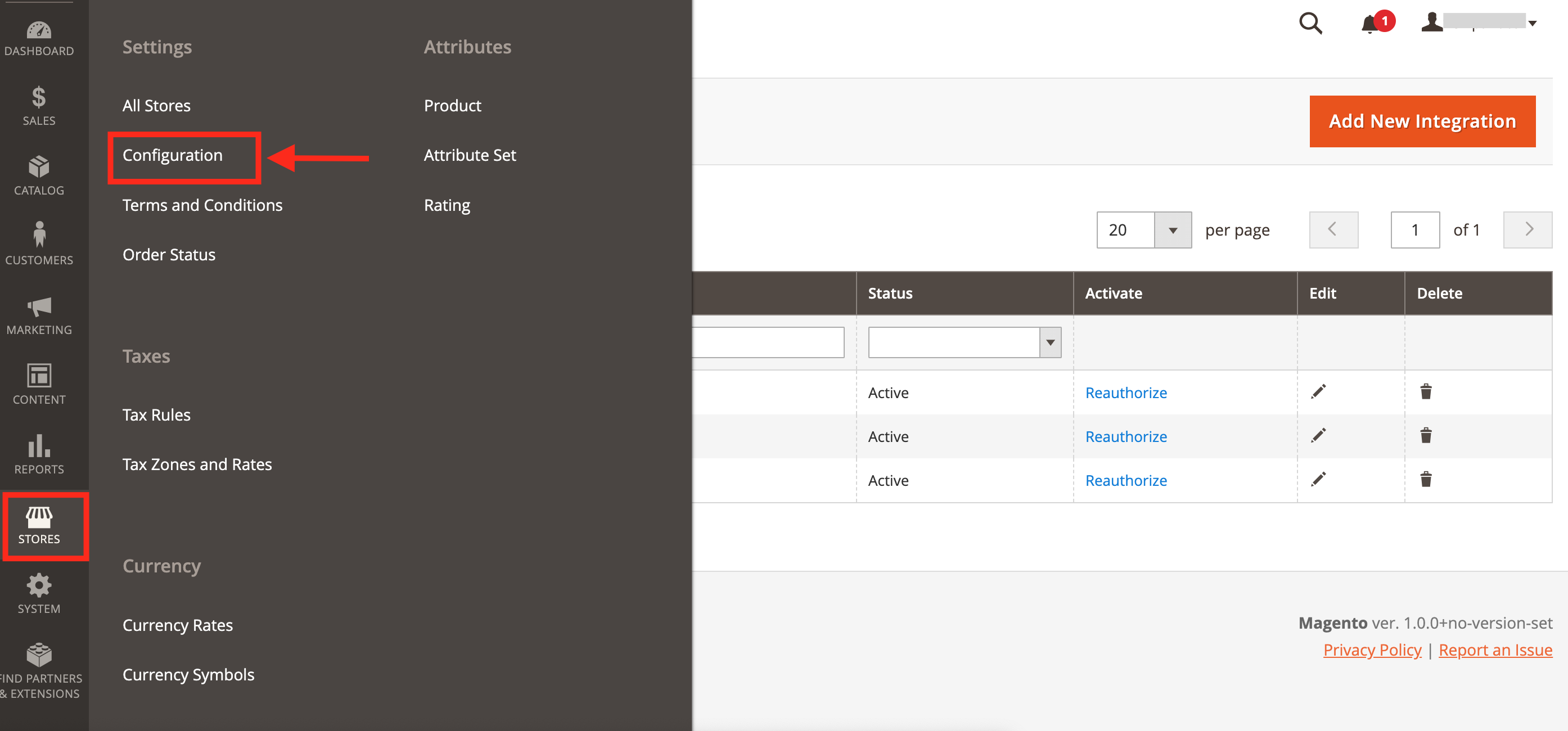Viewport: 1568px width, 731px height.
Task: Click the name filter text field
Action: coord(768,342)
